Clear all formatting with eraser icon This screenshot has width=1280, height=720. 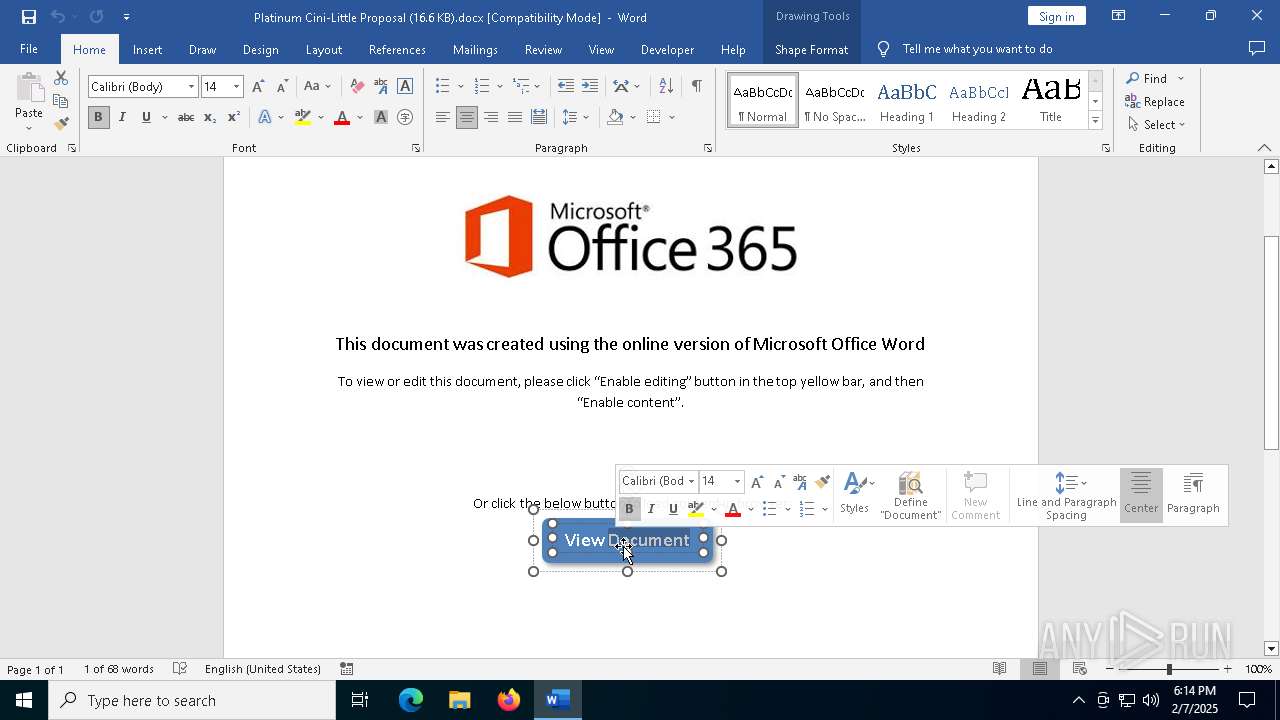357,87
